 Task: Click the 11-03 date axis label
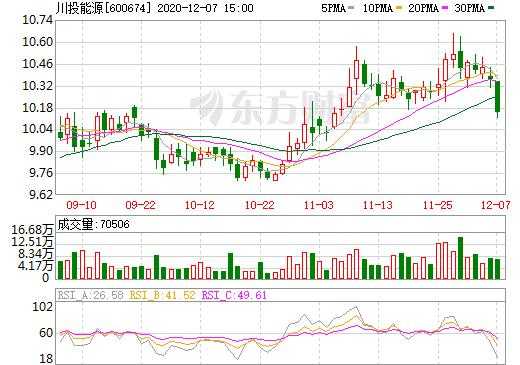pos(319,205)
